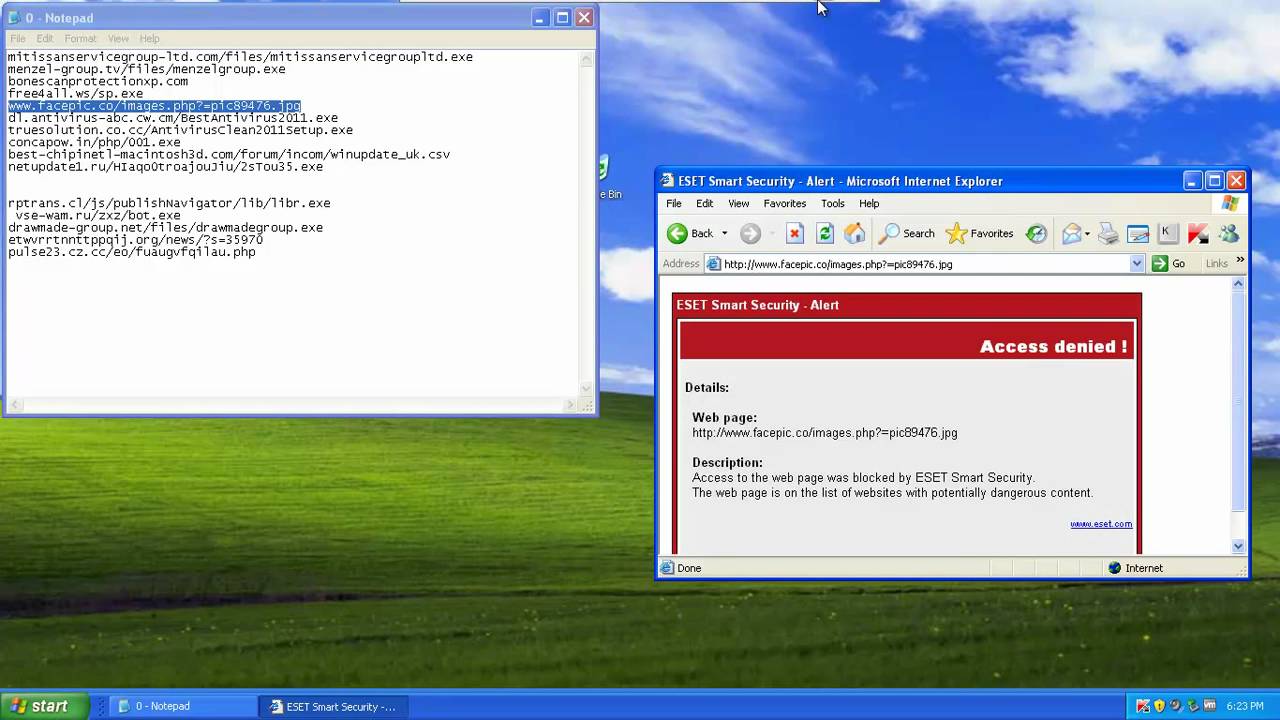Image resolution: width=1280 pixels, height=720 pixels.
Task: Expand the Mail button dropdown arrow
Action: [x=1087, y=234]
